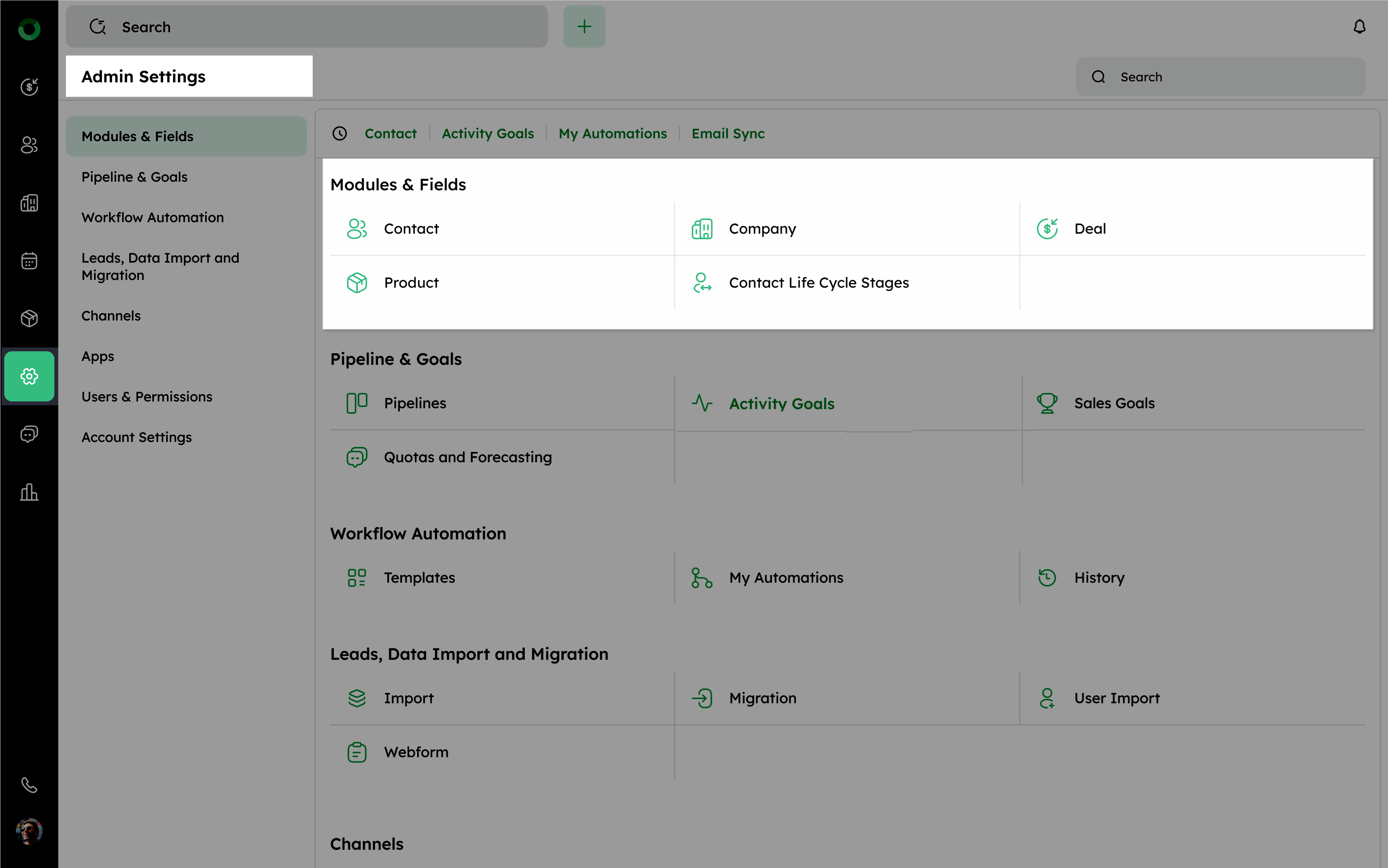
Task: Open the chat conversations sidebar icon
Action: click(29, 434)
